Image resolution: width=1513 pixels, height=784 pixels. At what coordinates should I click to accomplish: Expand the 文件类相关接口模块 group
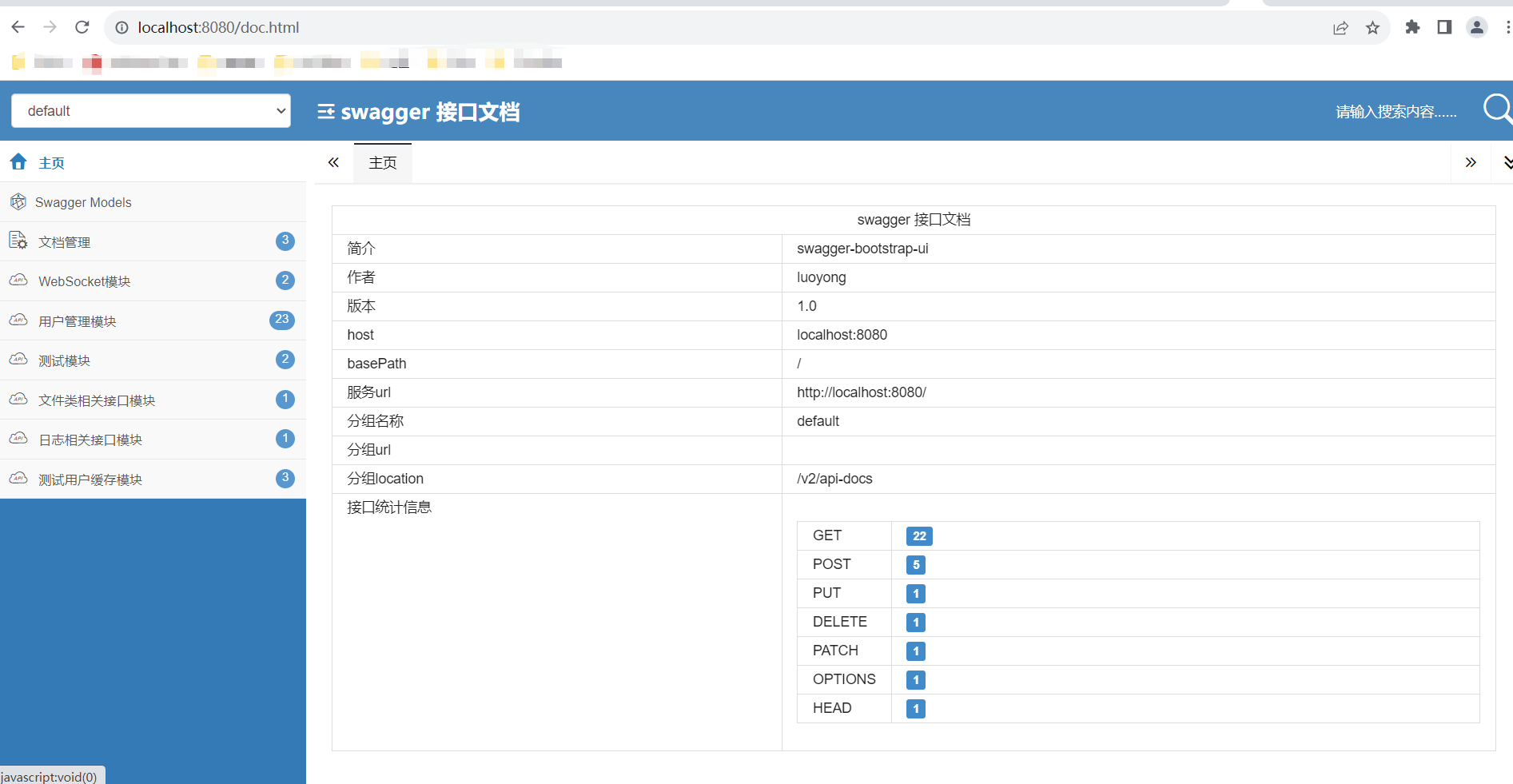click(x=153, y=400)
